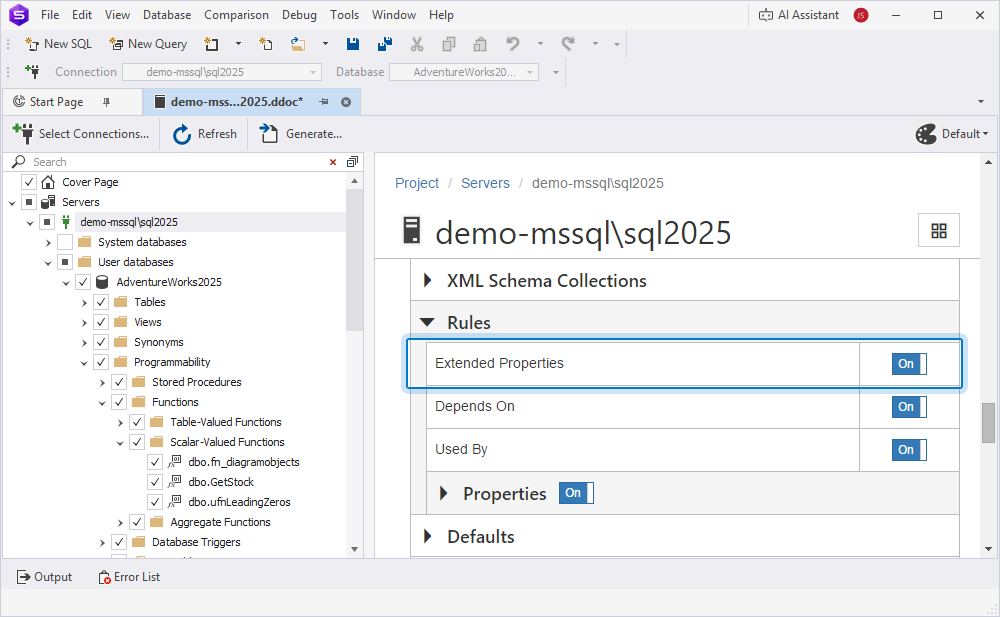Click the collapse all tree icon
The image size is (1000, 617).
point(352,161)
